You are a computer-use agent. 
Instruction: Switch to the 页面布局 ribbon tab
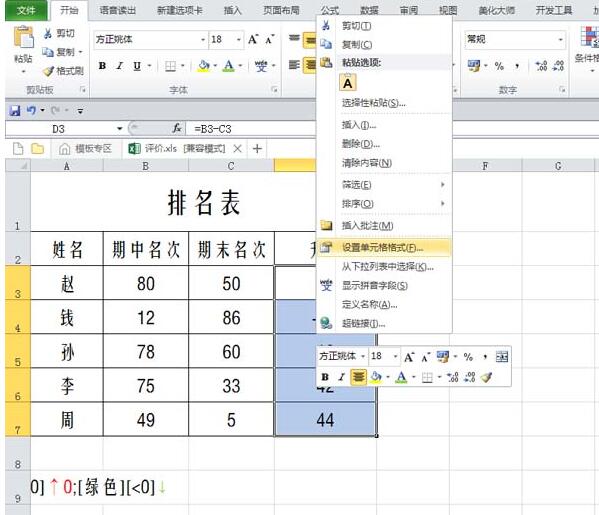[x=281, y=10]
